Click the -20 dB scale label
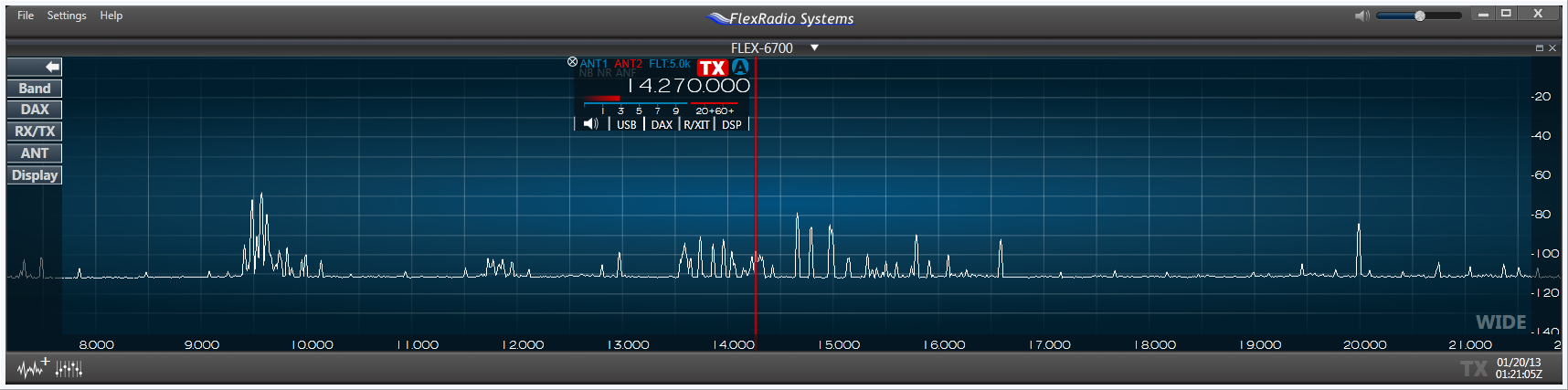The image size is (1568, 390). click(1542, 96)
